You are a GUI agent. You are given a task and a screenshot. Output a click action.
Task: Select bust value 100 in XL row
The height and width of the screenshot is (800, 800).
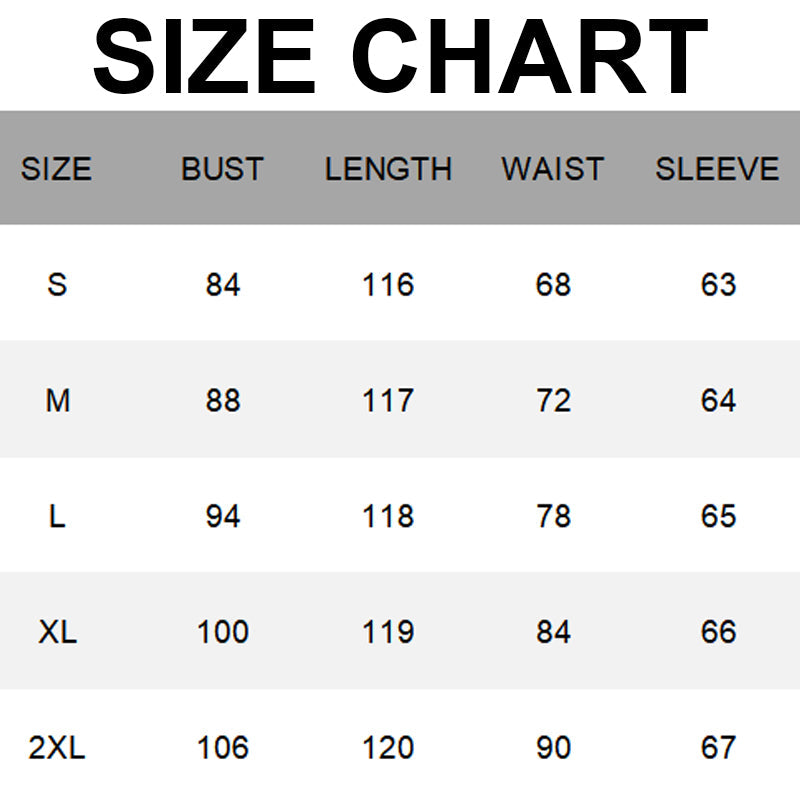point(223,632)
